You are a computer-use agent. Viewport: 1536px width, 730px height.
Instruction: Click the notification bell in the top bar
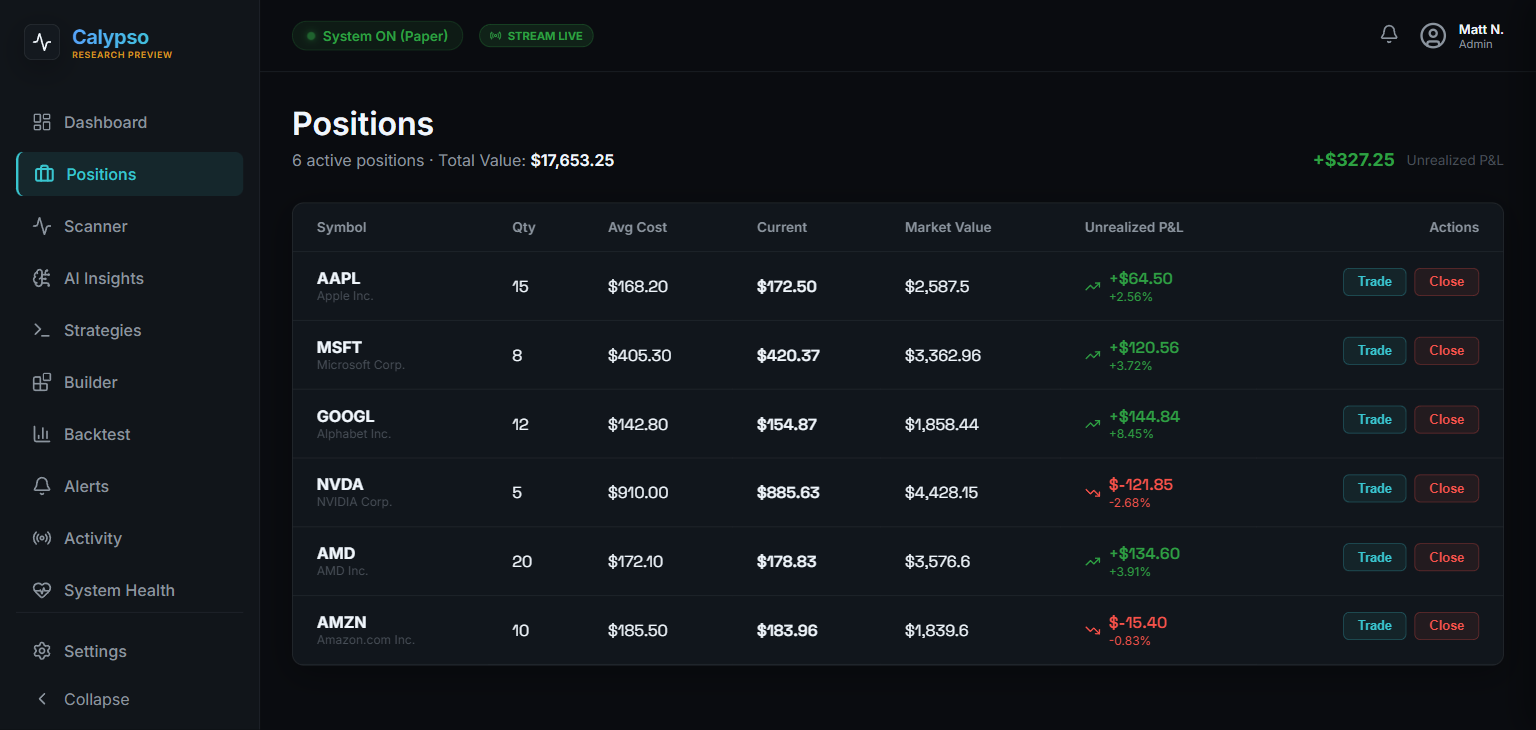pyautogui.click(x=1388, y=33)
